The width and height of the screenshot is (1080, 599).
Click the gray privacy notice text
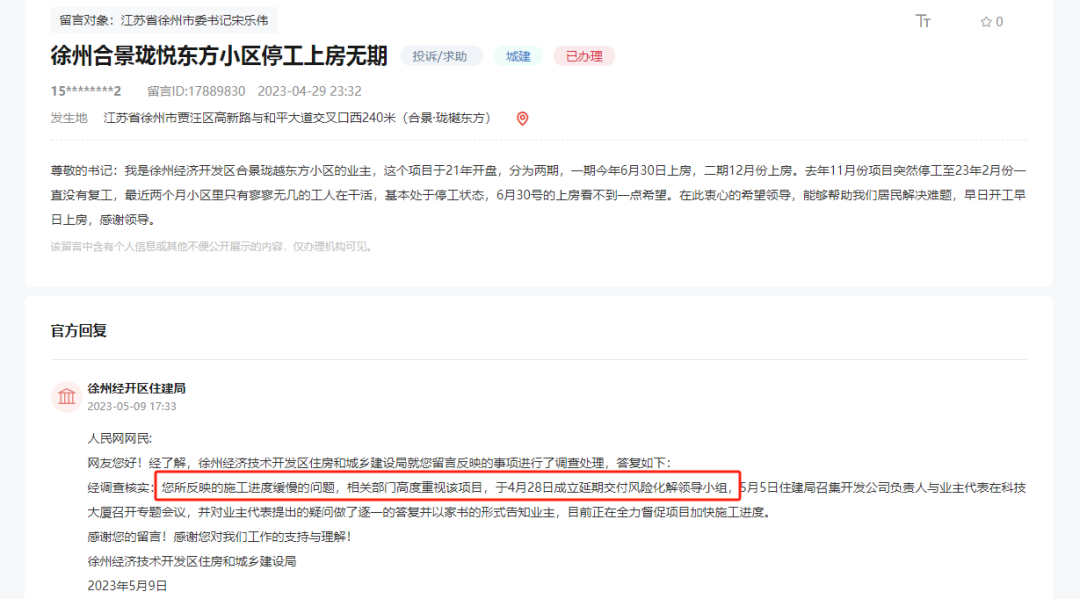[211, 246]
